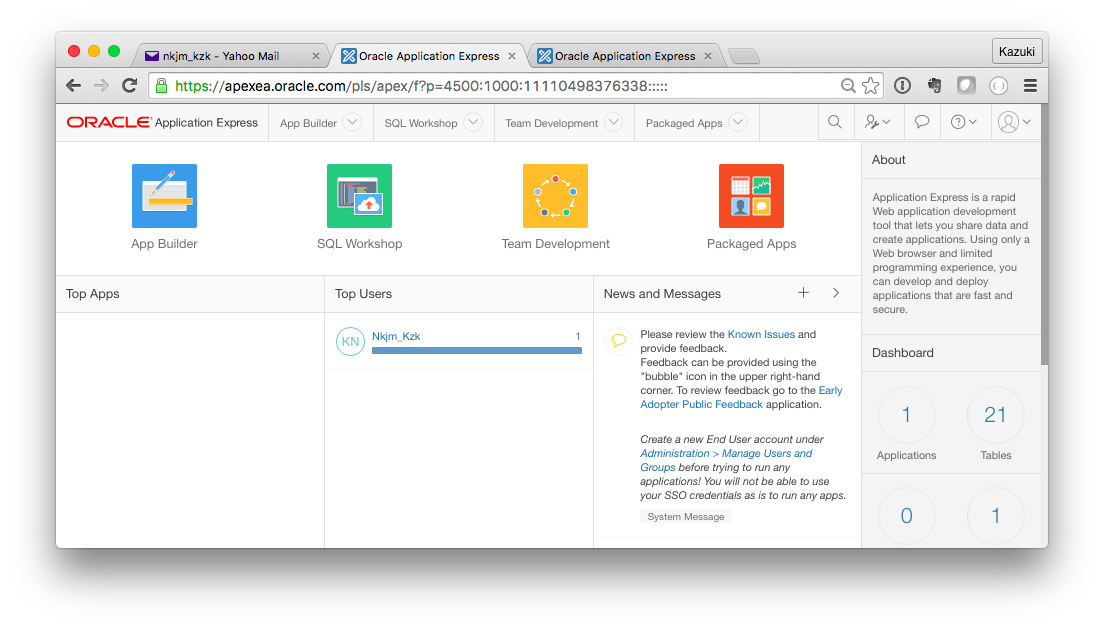Click the System Message tag

(686, 517)
